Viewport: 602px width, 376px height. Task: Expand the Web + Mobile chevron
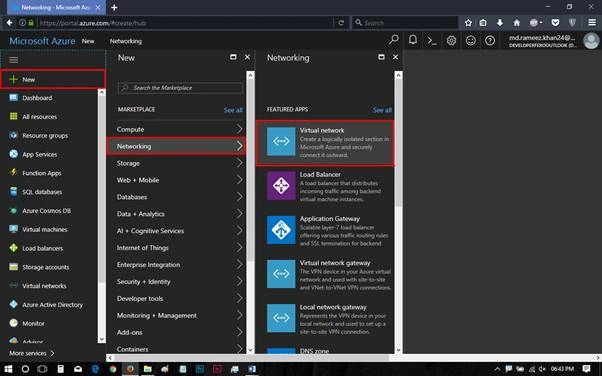pyautogui.click(x=240, y=180)
